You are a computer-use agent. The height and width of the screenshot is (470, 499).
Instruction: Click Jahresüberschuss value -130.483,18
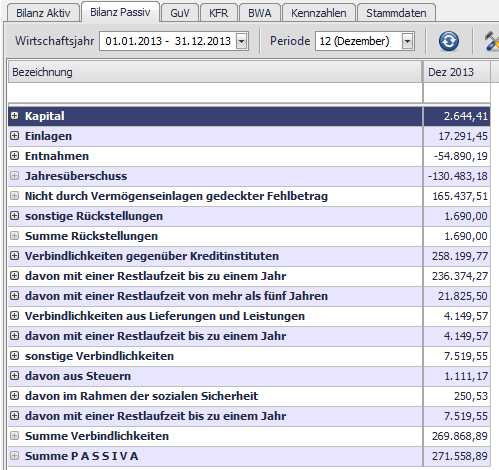click(458, 176)
